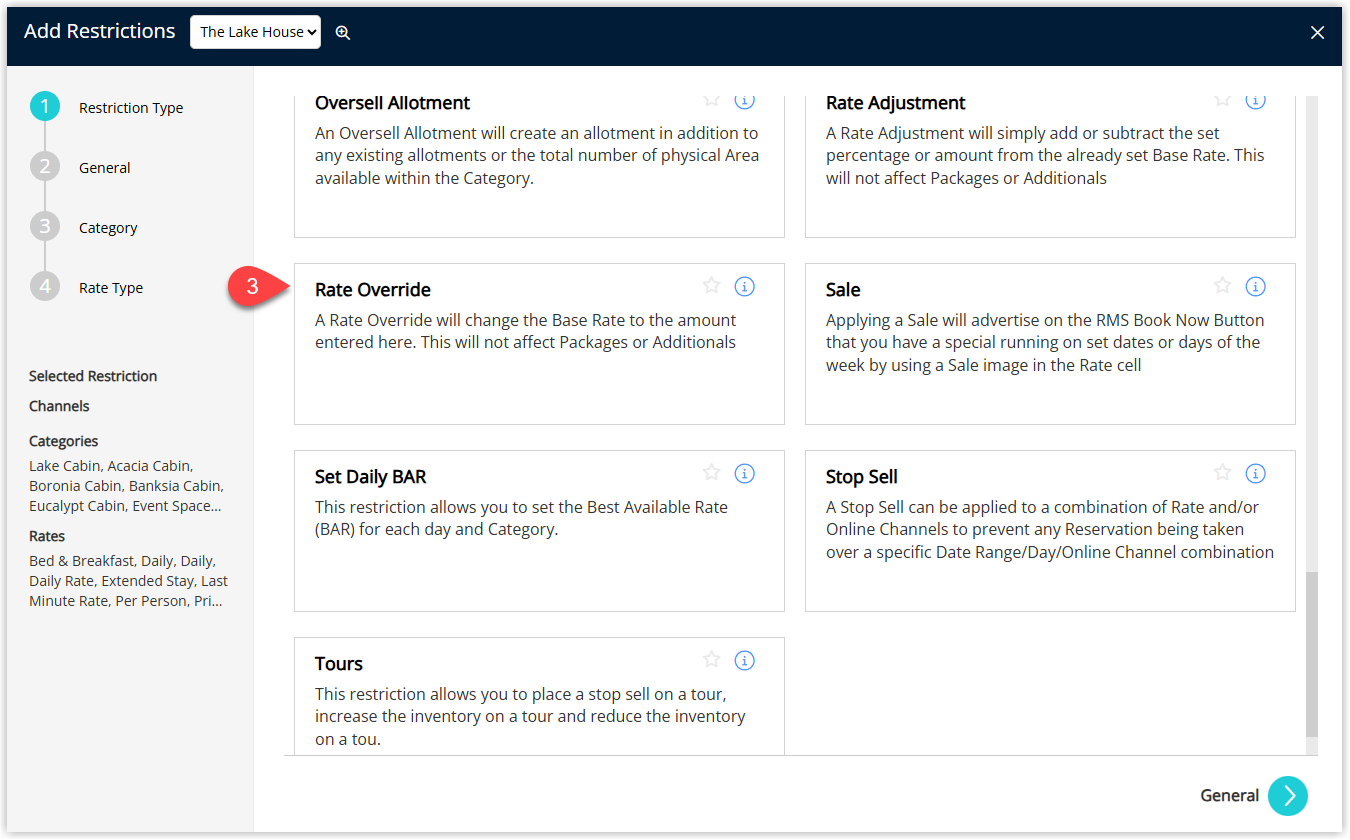Favorite the Rate Override restriction star
The height and width of the screenshot is (840, 1350).
click(712, 286)
